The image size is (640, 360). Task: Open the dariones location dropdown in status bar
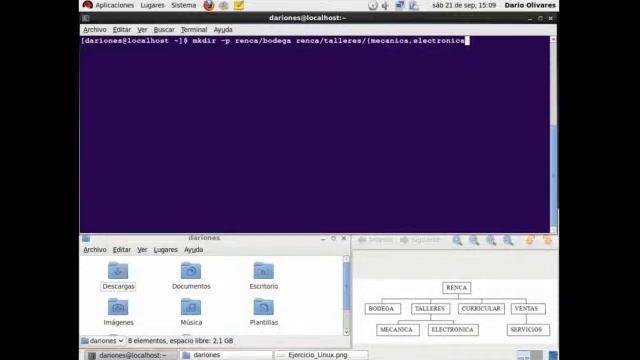click(x=103, y=341)
